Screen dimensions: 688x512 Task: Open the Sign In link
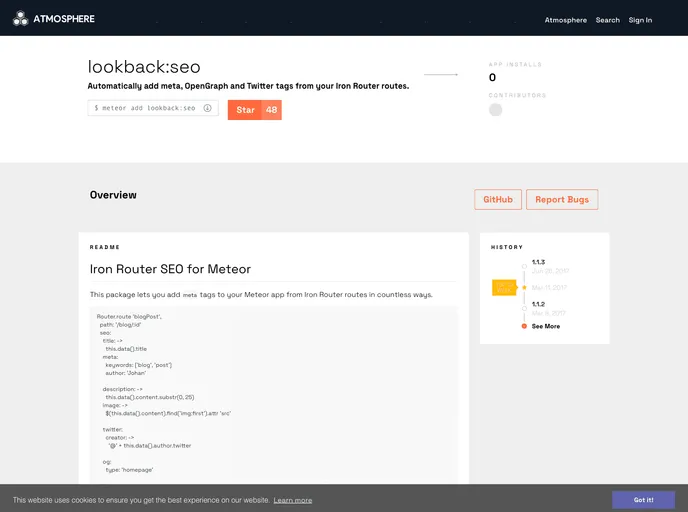(x=640, y=20)
